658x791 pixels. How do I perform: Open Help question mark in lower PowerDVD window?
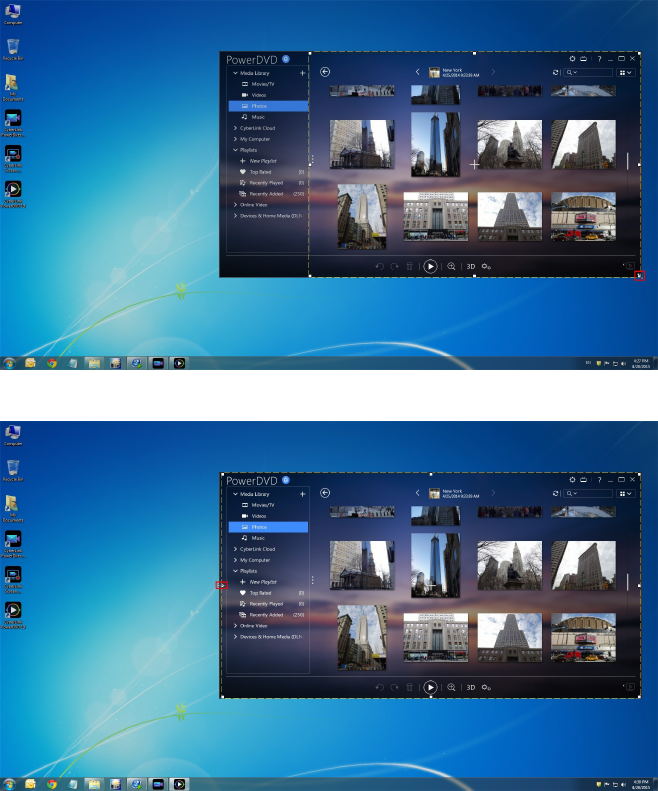point(599,480)
